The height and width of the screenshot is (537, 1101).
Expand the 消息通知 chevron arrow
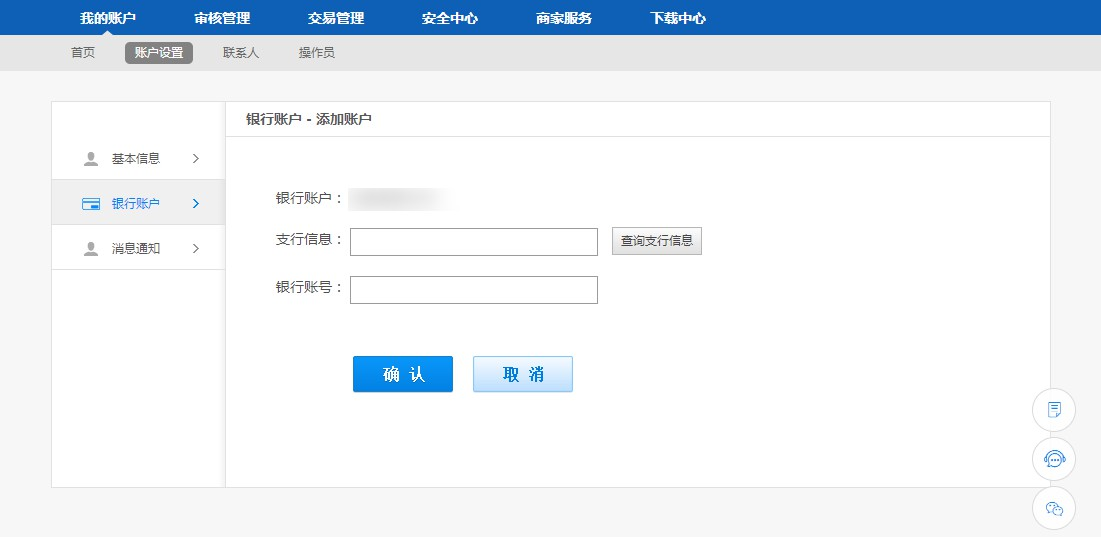point(196,248)
